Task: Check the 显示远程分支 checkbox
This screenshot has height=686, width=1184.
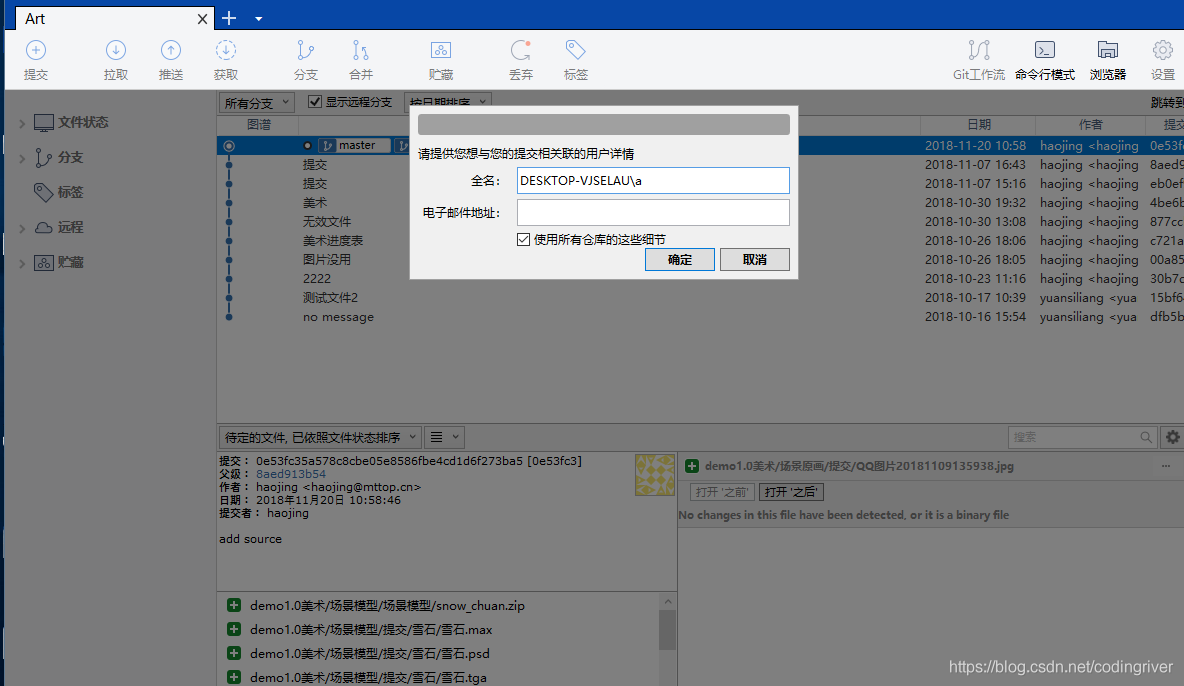Action: (314, 101)
